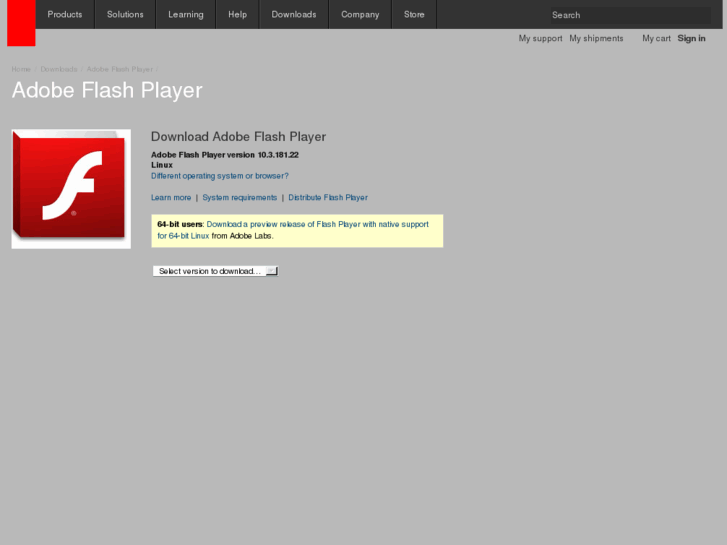The width and height of the screenshot is (727, 545).
Task: Click the Download Adobe Flash Player heading
Action: [238, 137]
